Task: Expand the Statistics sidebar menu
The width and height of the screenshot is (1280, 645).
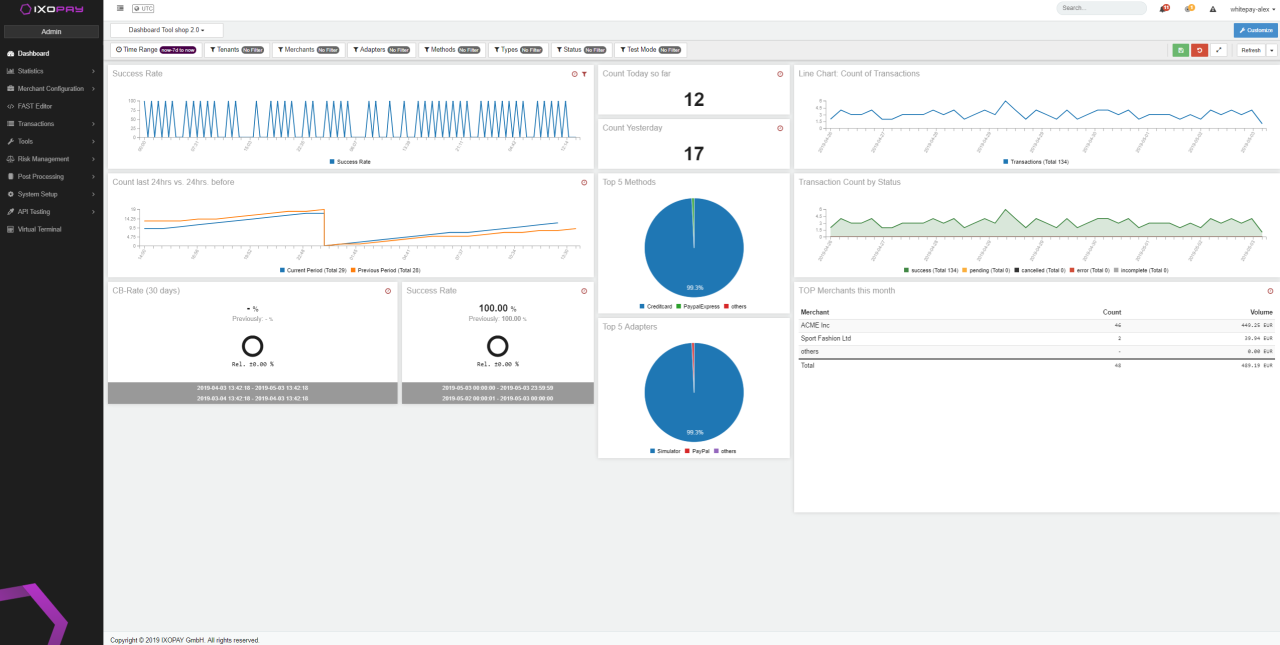Action: [52, 71]
